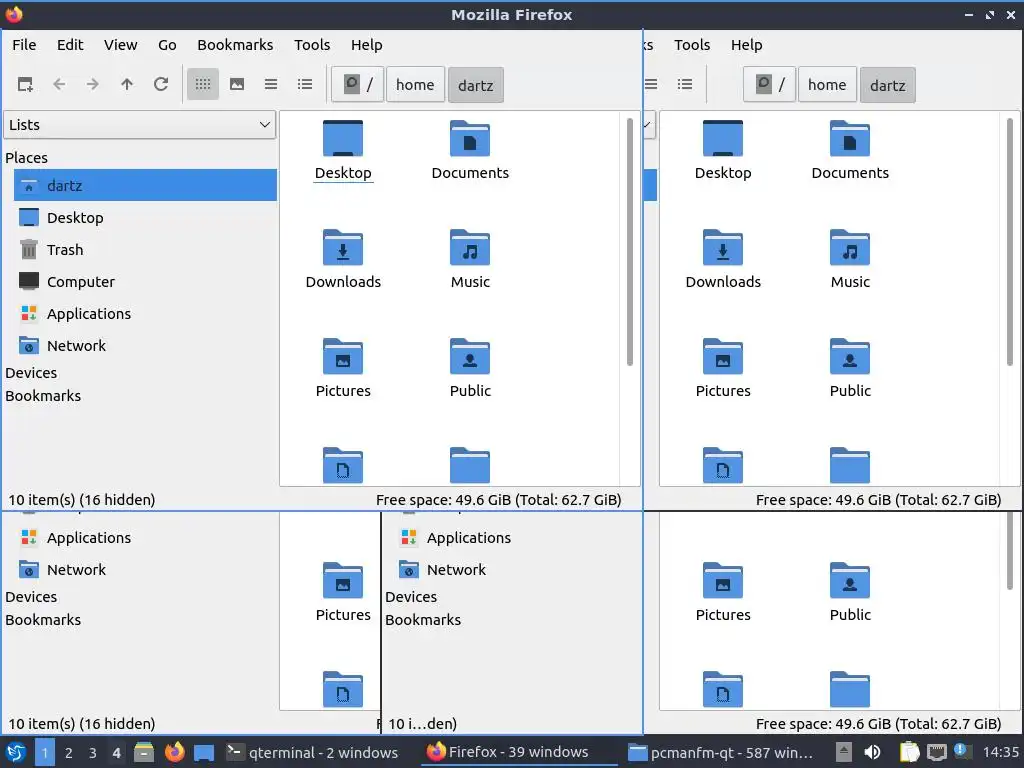Switch to compact view in upper-left window
The width and height of the screenshot is (1024, 768).
[x=271, y=84]
